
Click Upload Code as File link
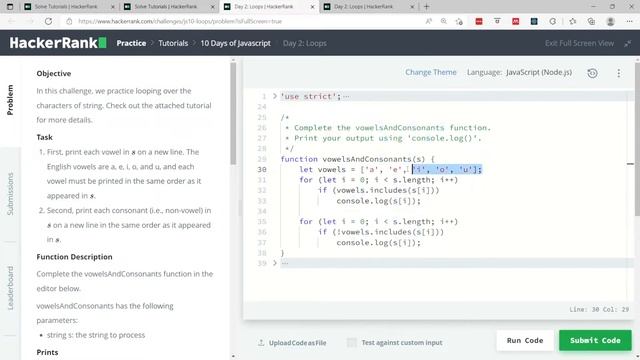[297, 343]
